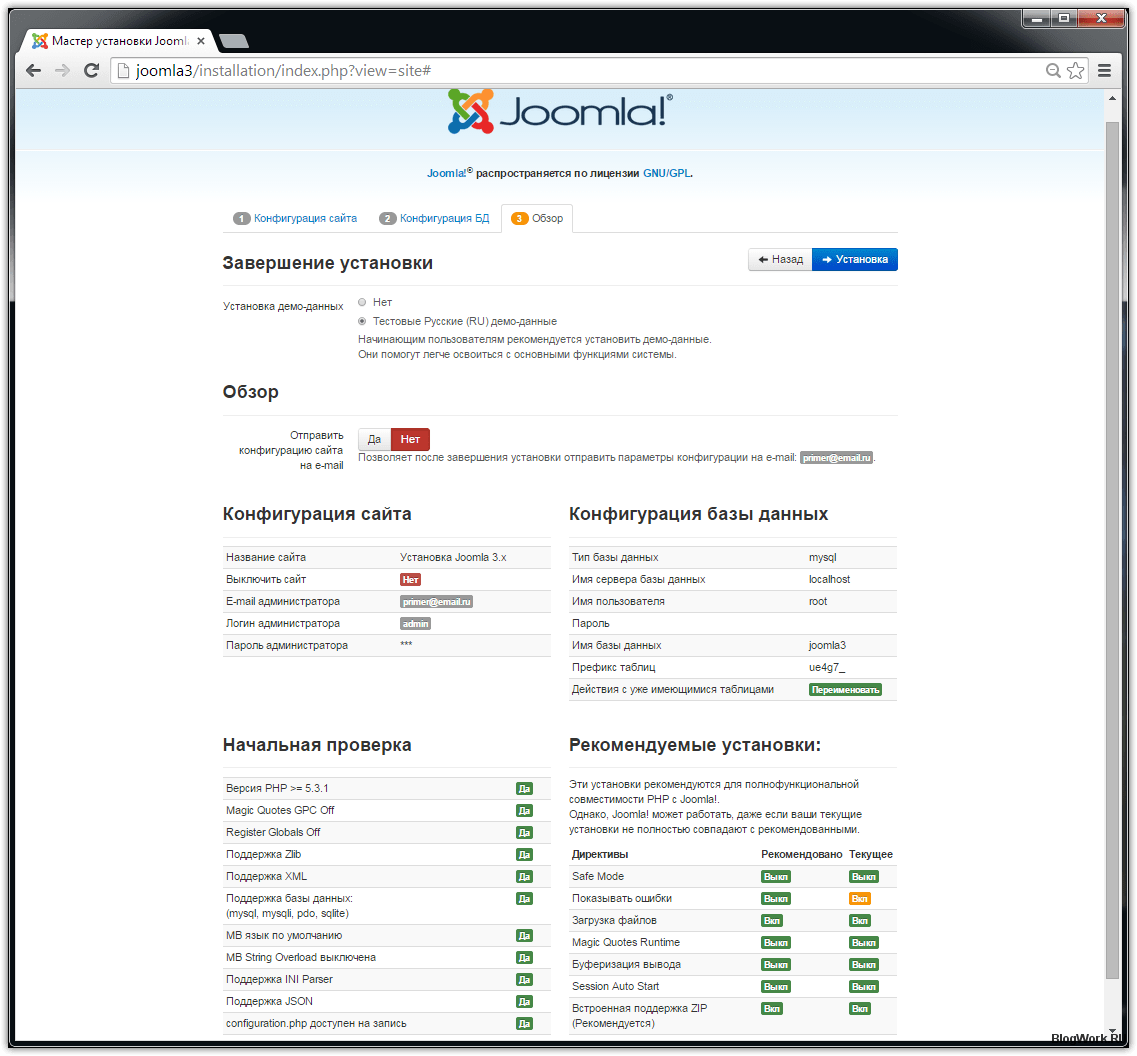Image resolution: width=1137 pixels, height=1056 pixels.
Task: Click the browser back arrow icon
Action: [33, 70]
